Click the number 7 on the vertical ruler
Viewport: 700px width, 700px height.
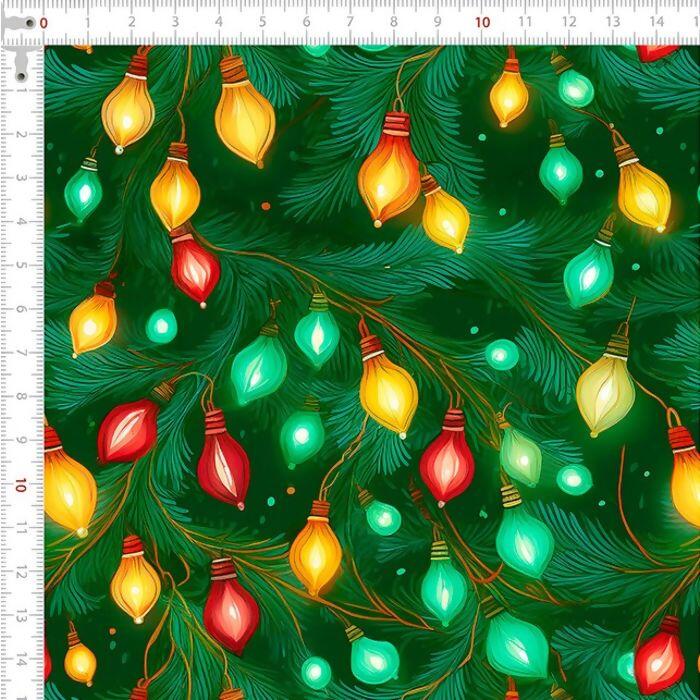click(x=20, y=353)
